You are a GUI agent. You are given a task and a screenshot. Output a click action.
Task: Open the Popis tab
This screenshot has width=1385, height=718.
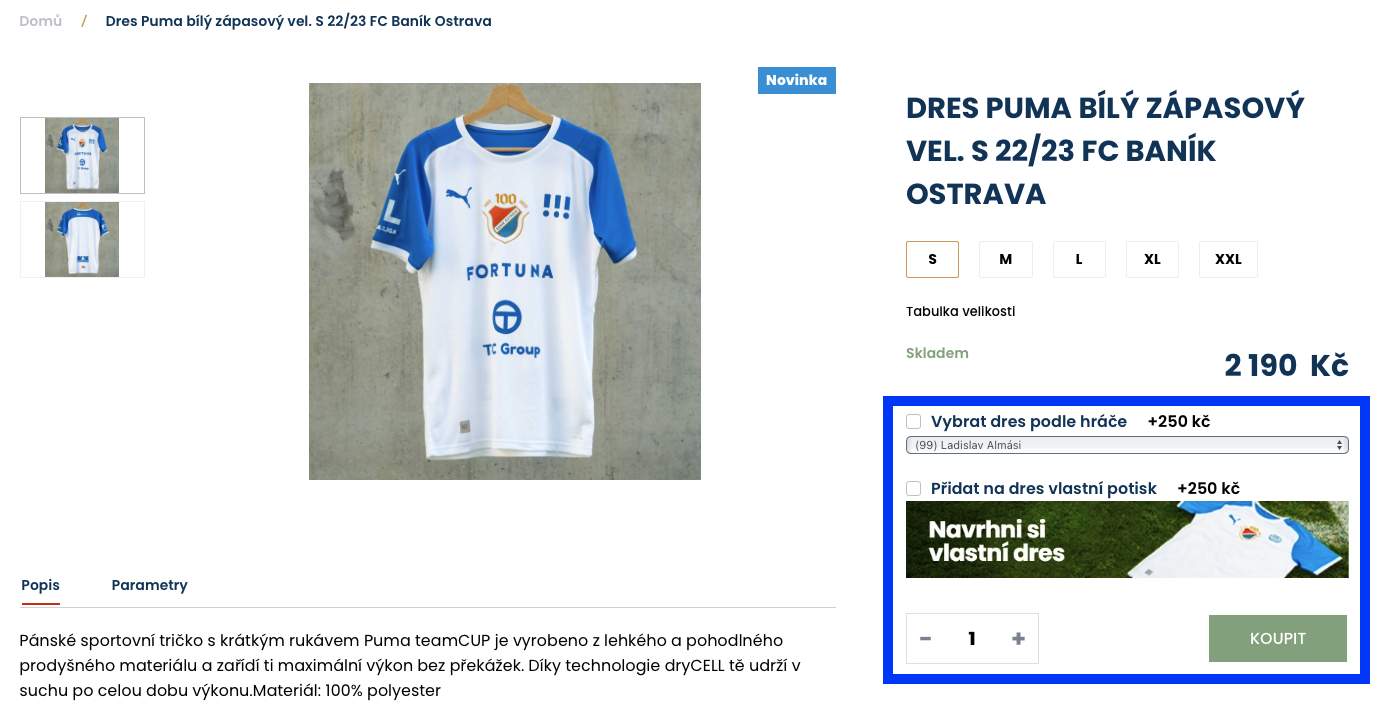point(41,585)
